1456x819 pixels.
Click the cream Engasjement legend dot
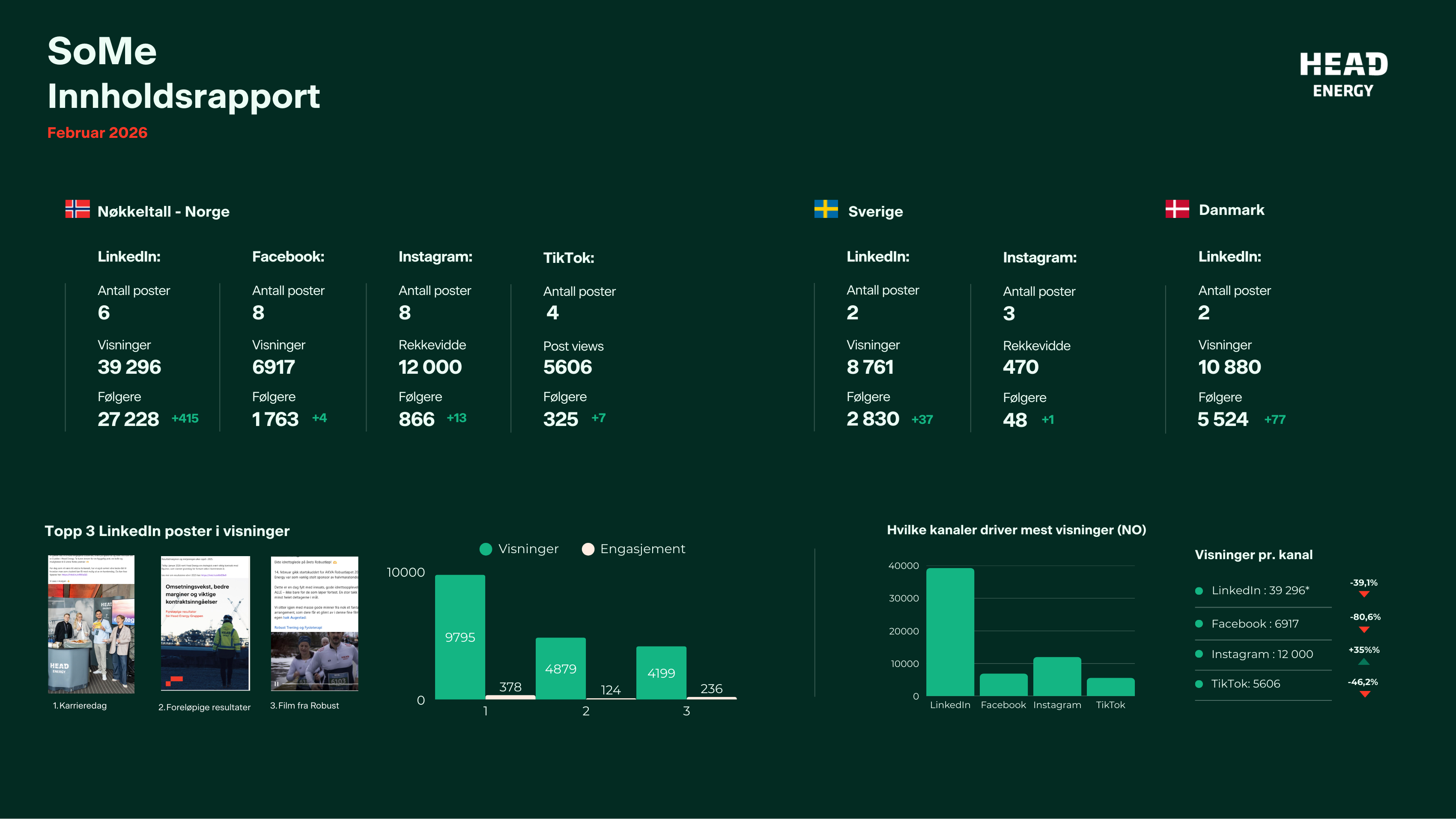tap(588, 549)
